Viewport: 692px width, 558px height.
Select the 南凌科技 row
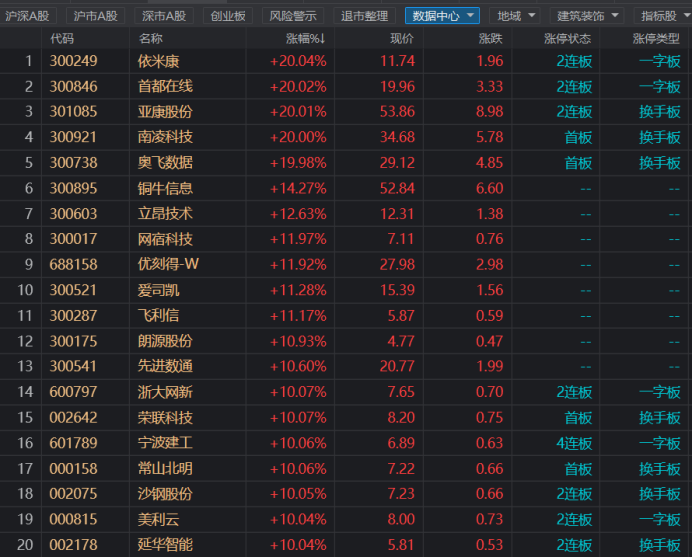click(346, 137)
